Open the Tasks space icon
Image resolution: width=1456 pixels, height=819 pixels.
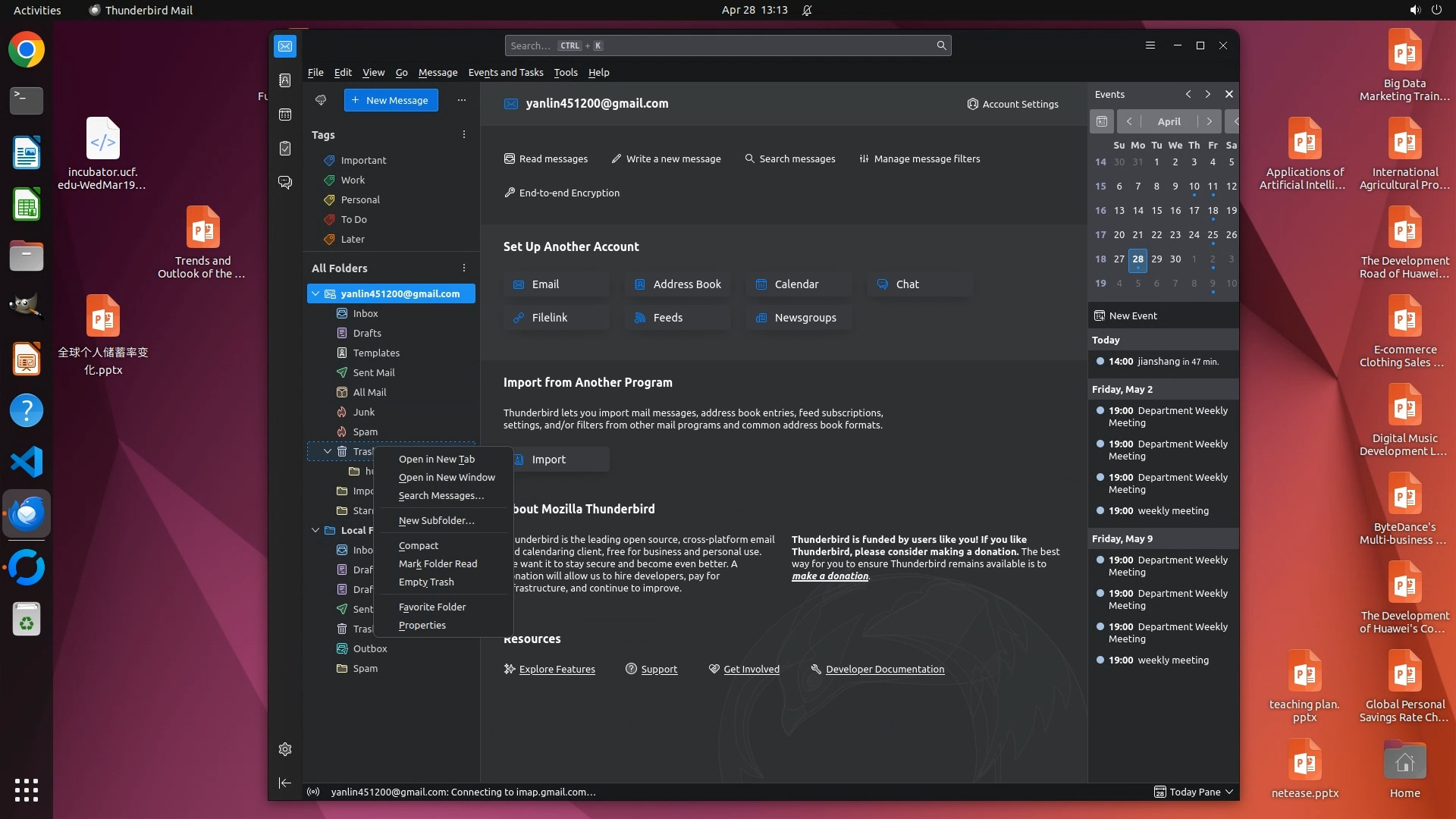[285, 149]
